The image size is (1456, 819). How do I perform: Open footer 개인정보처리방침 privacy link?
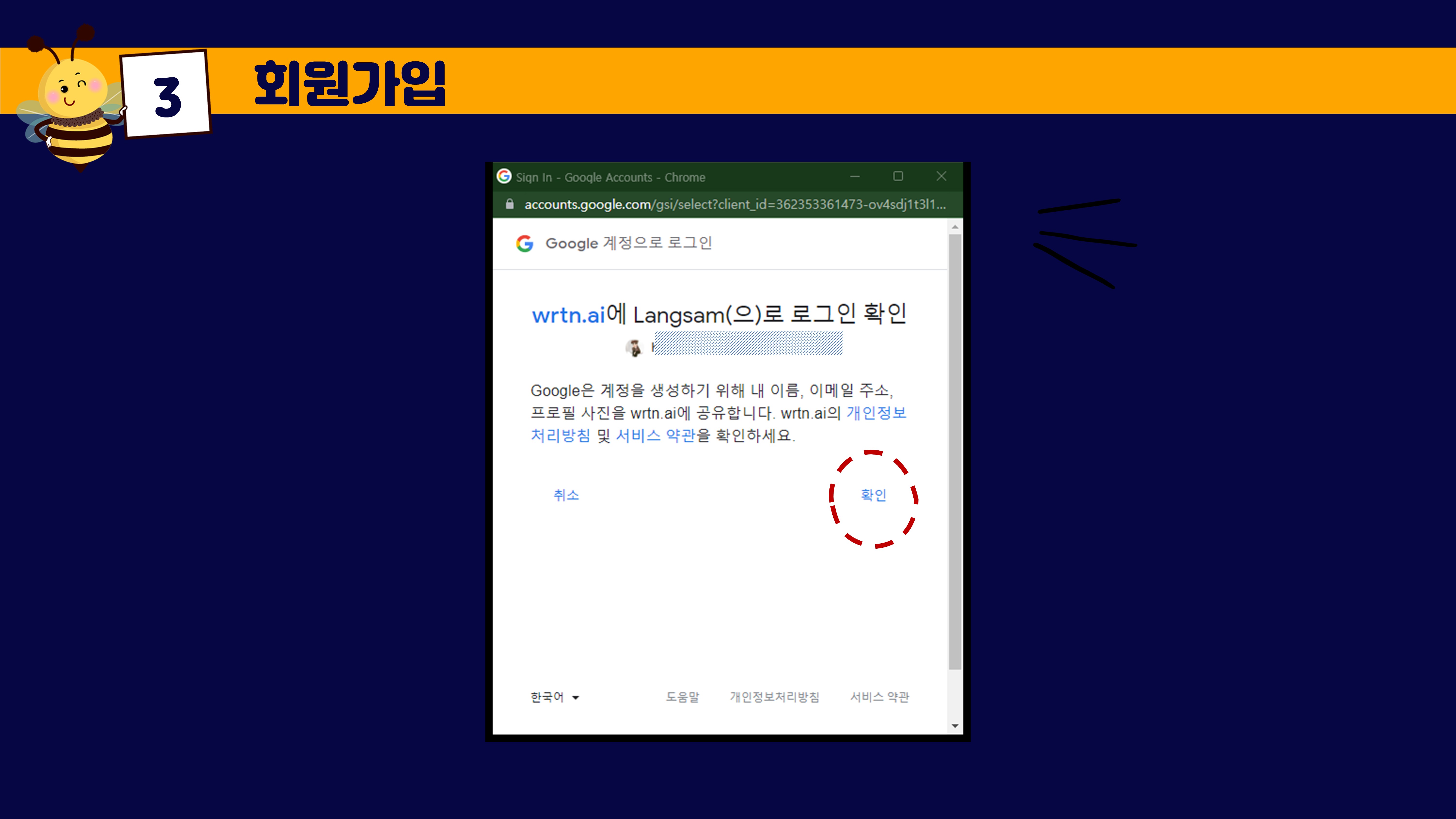(774, 697)
